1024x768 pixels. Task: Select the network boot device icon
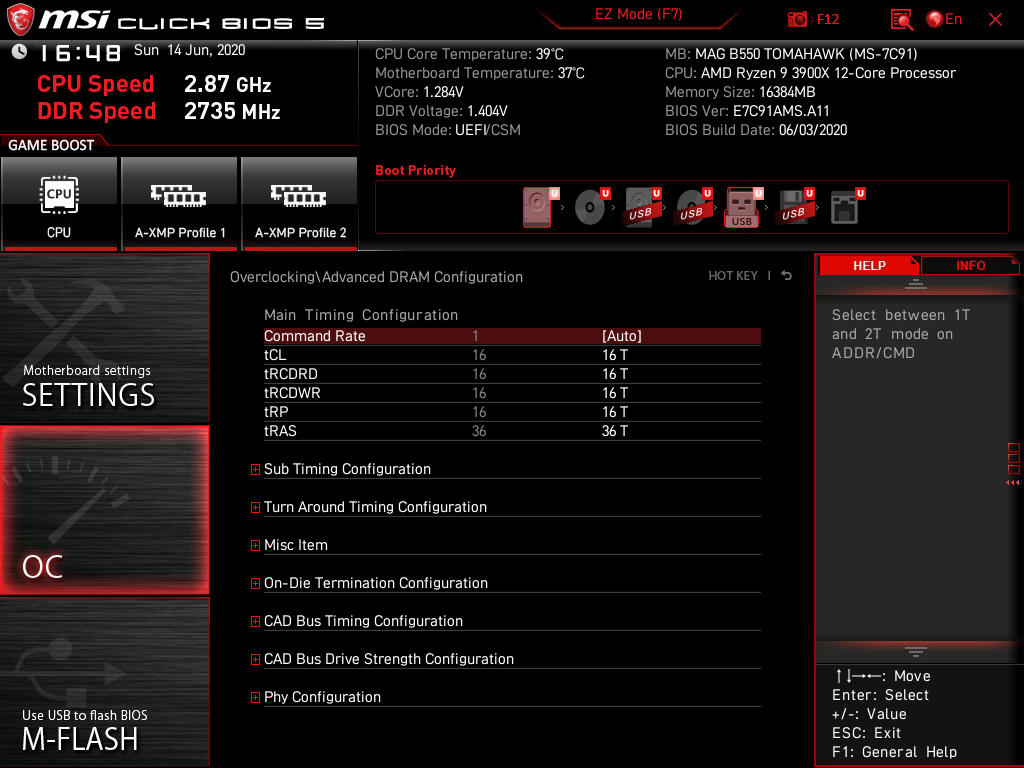[846, 207]
